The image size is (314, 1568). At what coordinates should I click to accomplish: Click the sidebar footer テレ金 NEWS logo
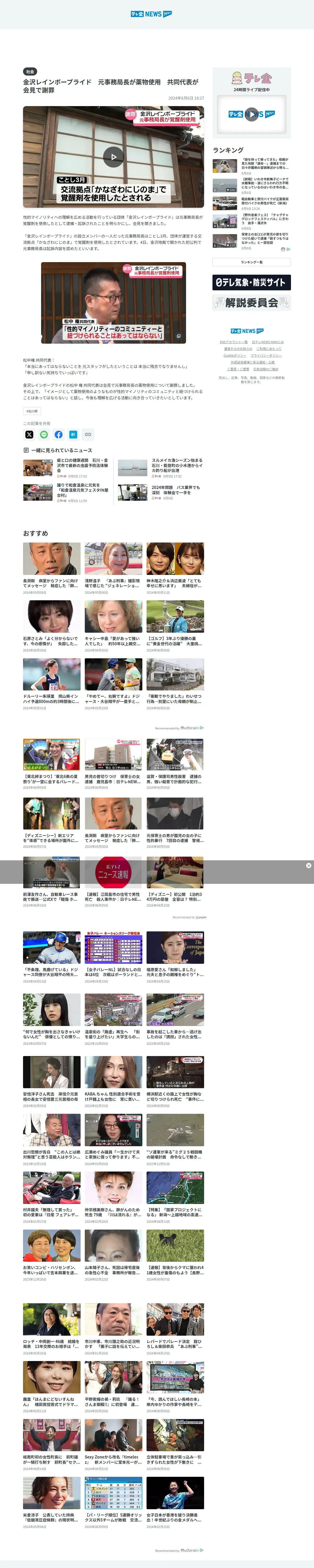[x=247, y=331]
